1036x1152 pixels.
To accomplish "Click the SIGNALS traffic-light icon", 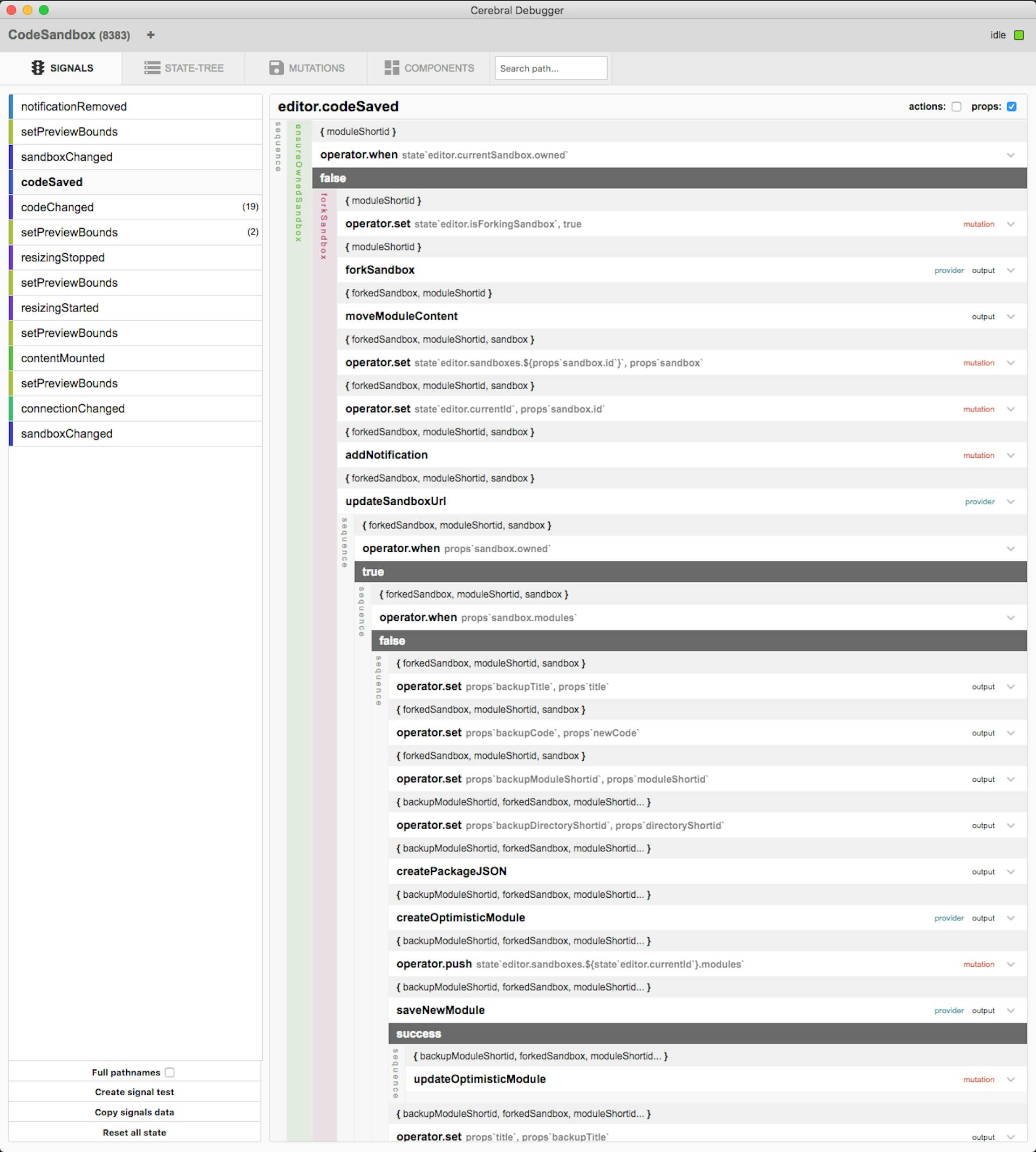I will (x=39, y=68).
